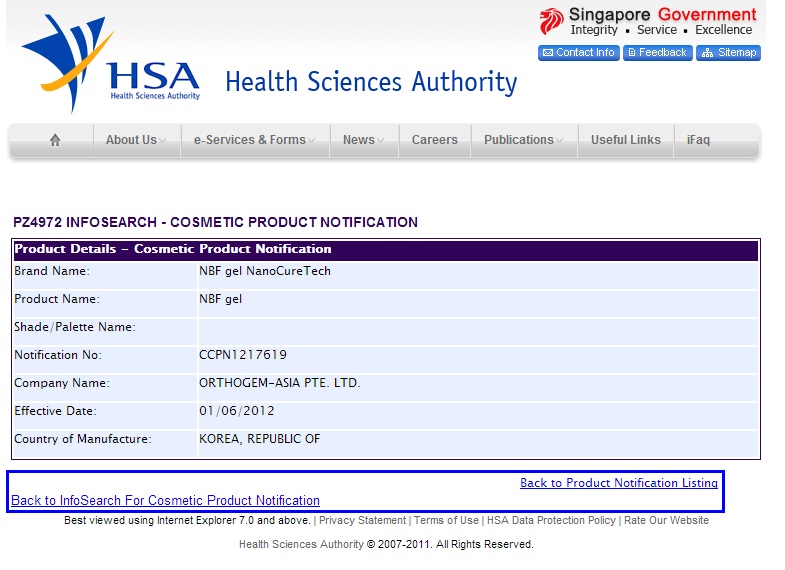Open the Useful Links menu item

pos(625,141)
